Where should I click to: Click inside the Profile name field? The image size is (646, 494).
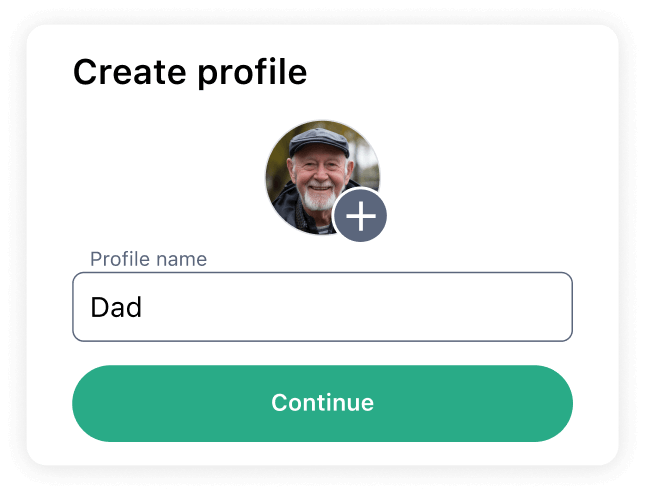click(322, 307)
